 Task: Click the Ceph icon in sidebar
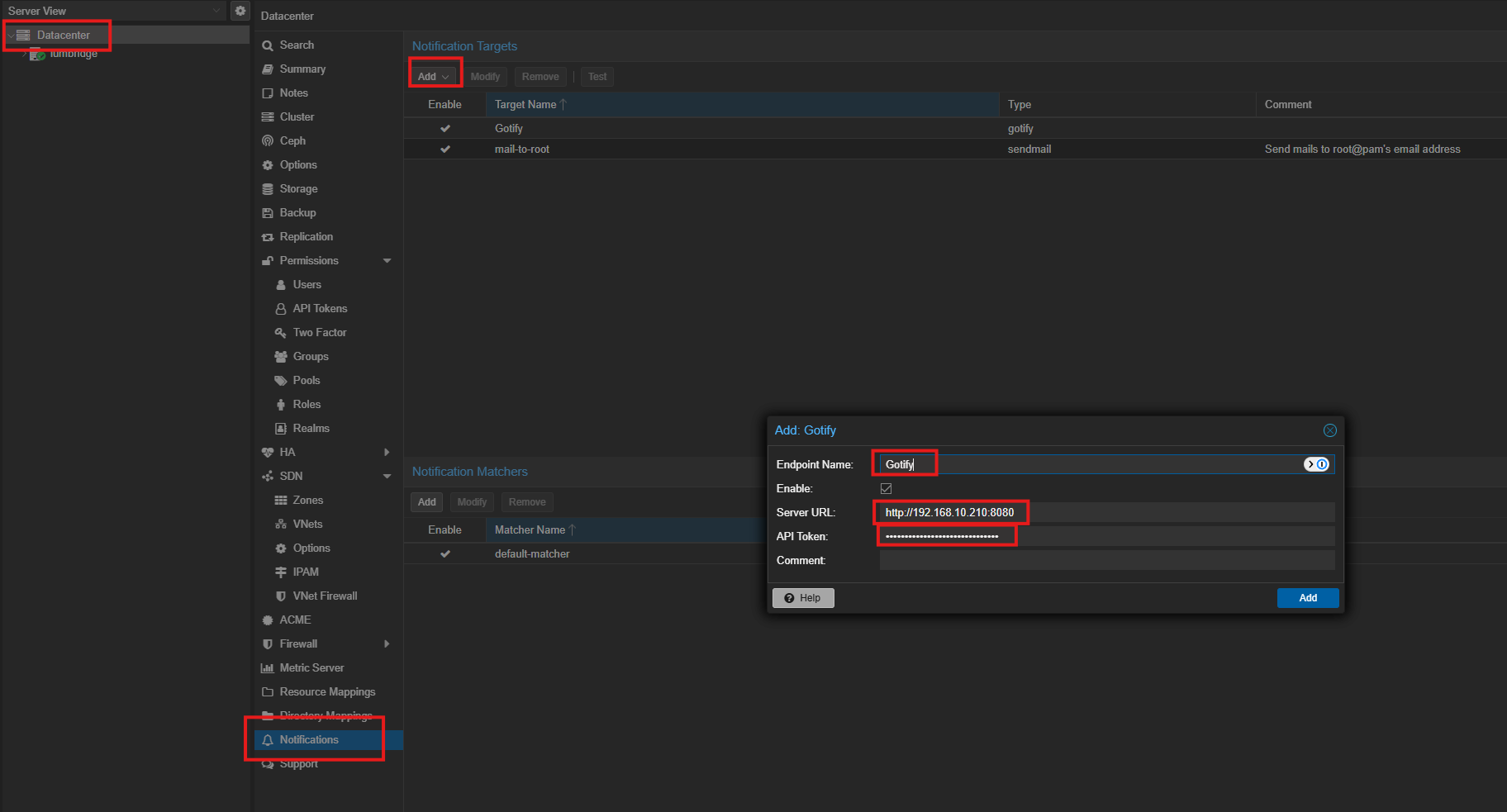click(x=268, y=141)
